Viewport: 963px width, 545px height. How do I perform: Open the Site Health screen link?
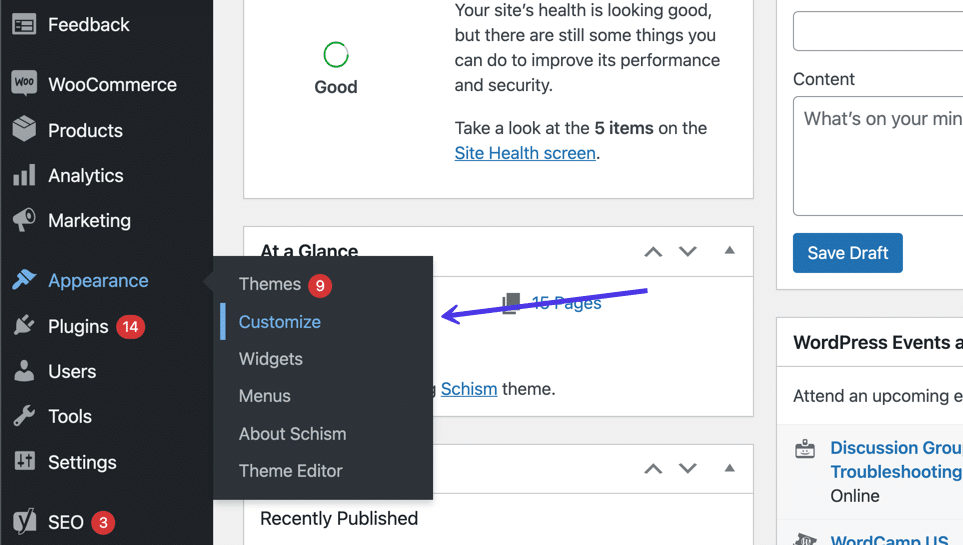click(524, 153)
